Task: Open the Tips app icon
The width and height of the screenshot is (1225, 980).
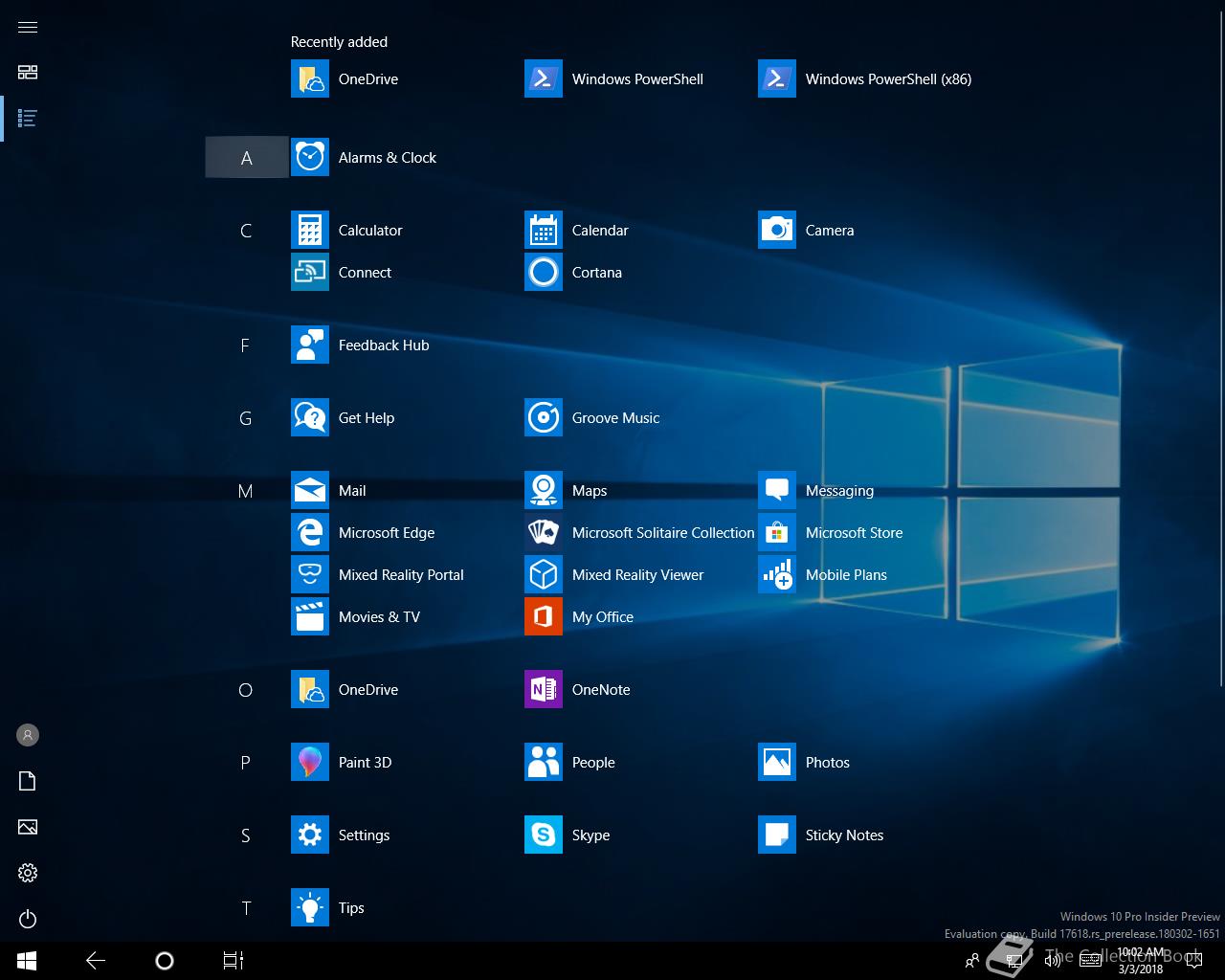Action: tap(310, 907)
